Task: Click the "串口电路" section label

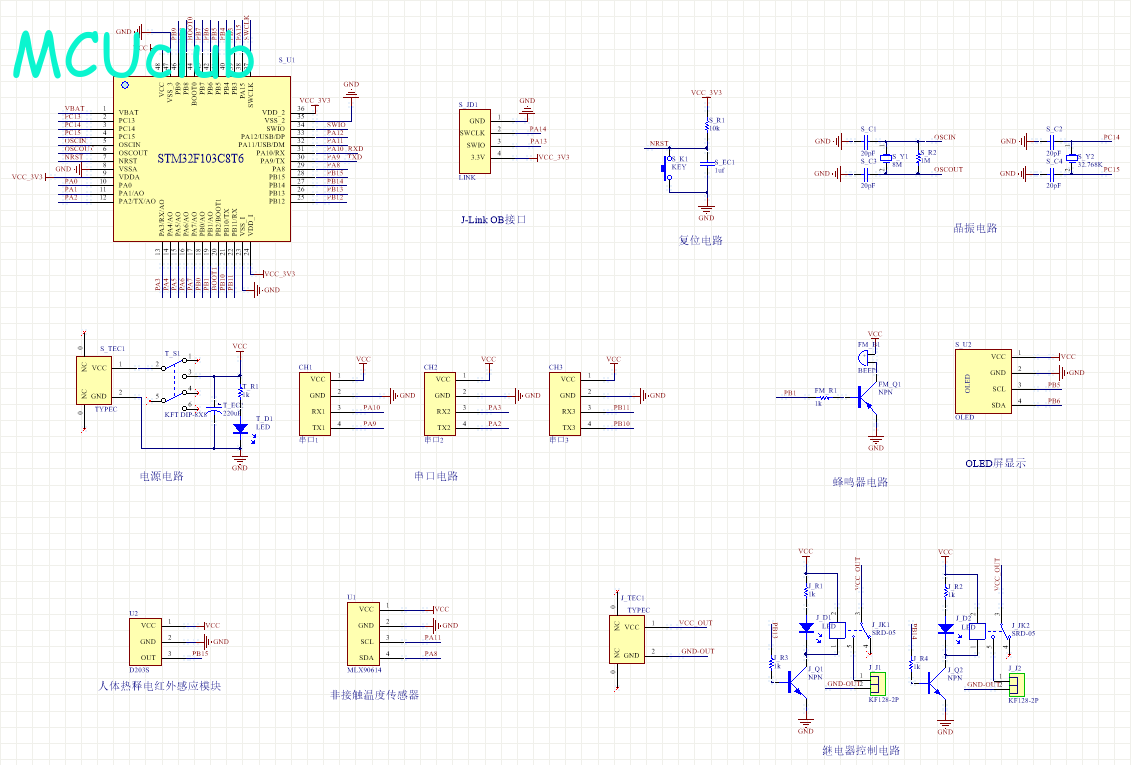Action: click(x=436, y=476)
